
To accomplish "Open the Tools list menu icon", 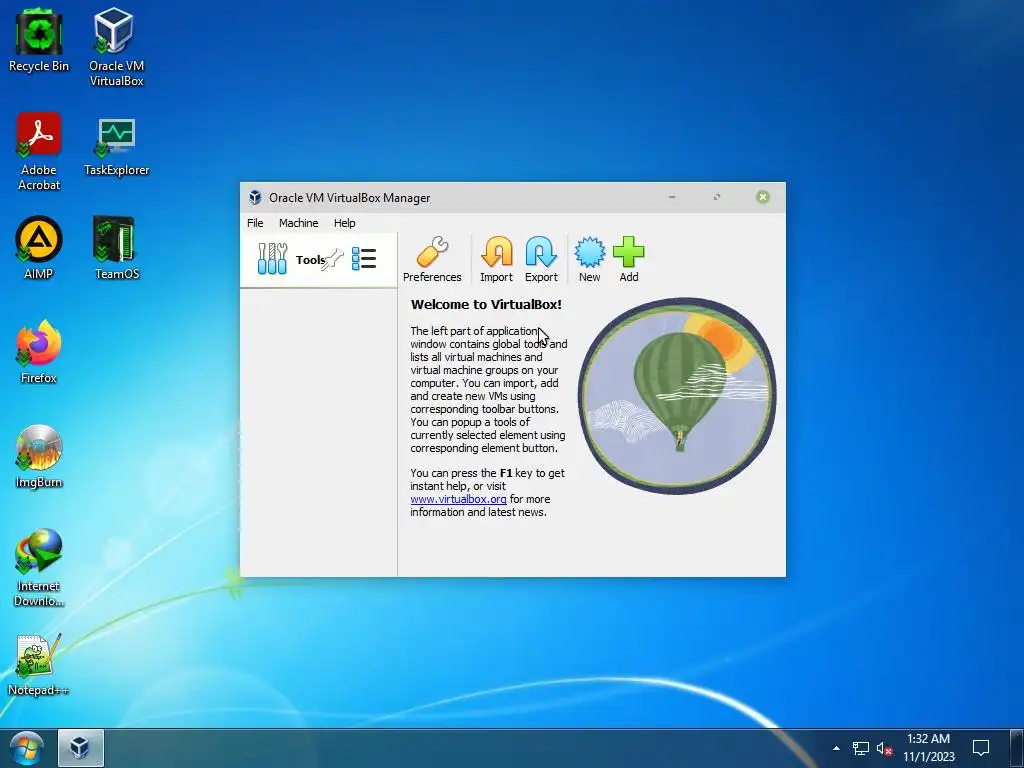I will pos(364,259).
